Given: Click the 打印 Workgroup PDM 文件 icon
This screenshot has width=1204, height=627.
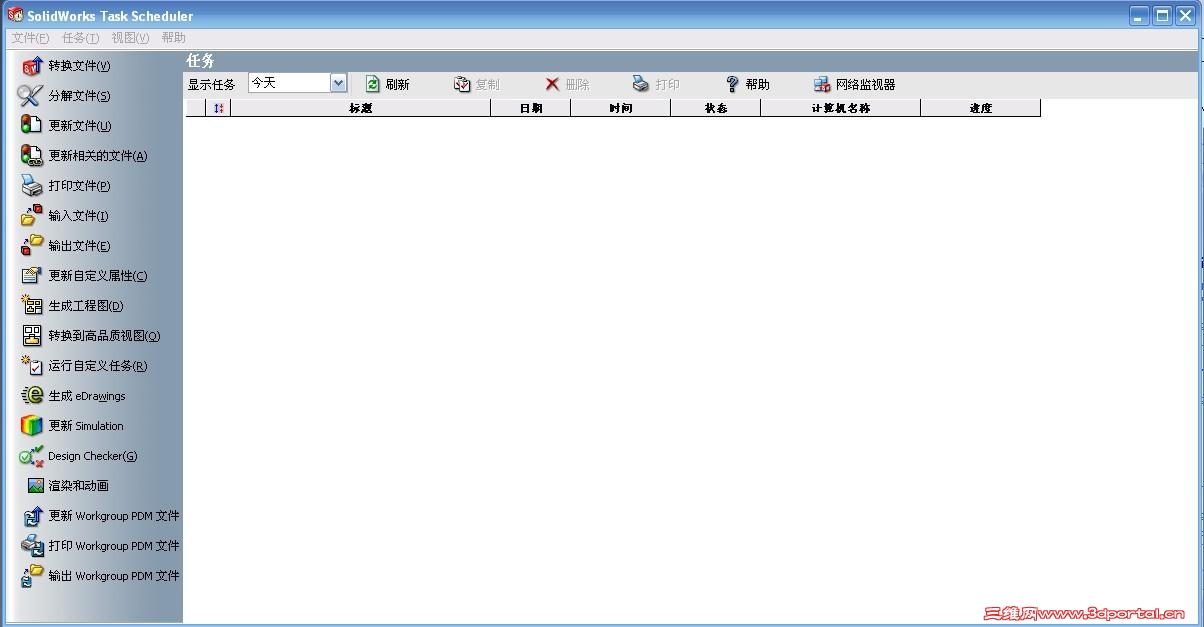Looking at the screenshot, I should (x=32, y=546).
